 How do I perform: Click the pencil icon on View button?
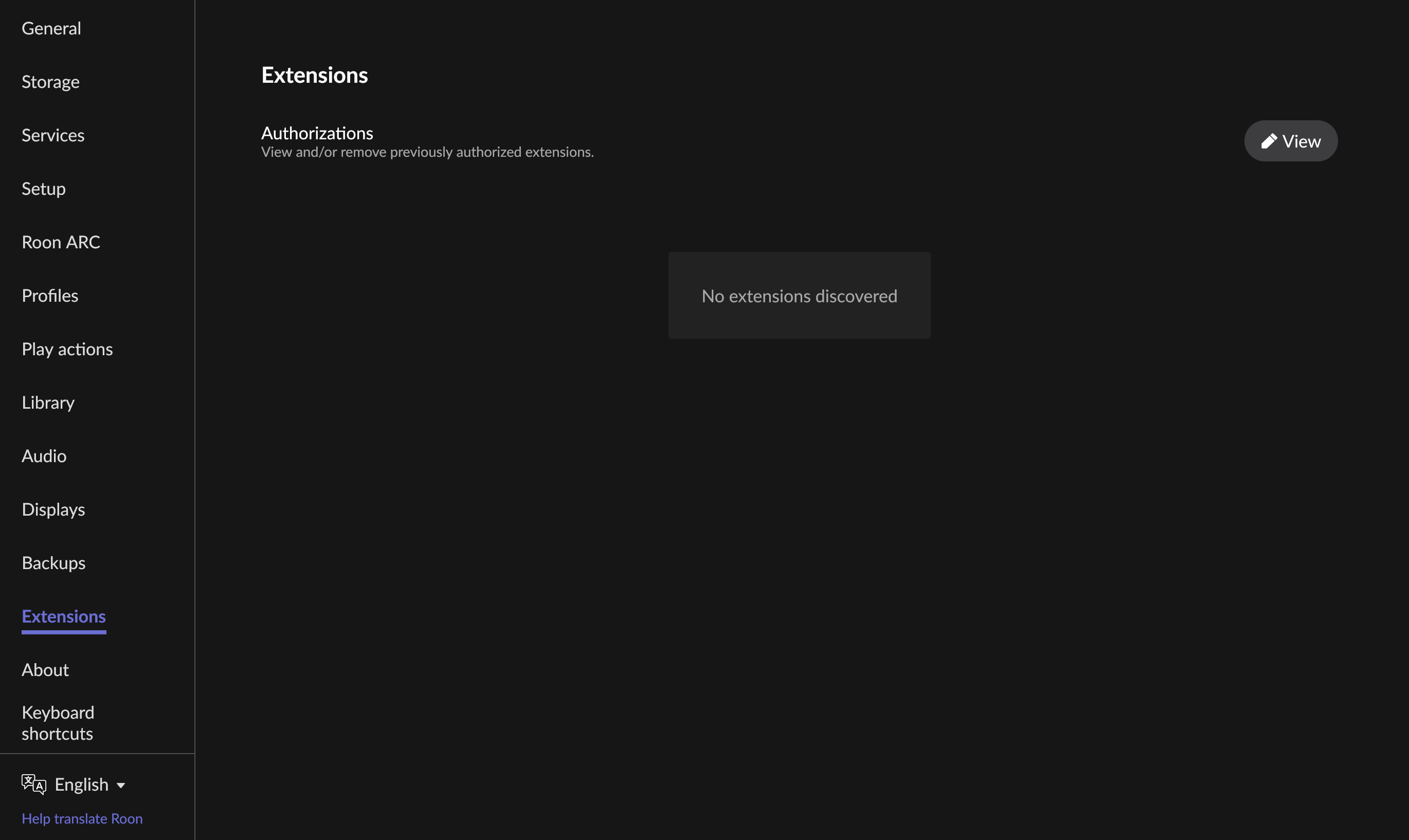pyautogui.click(x=1269, y=141)
